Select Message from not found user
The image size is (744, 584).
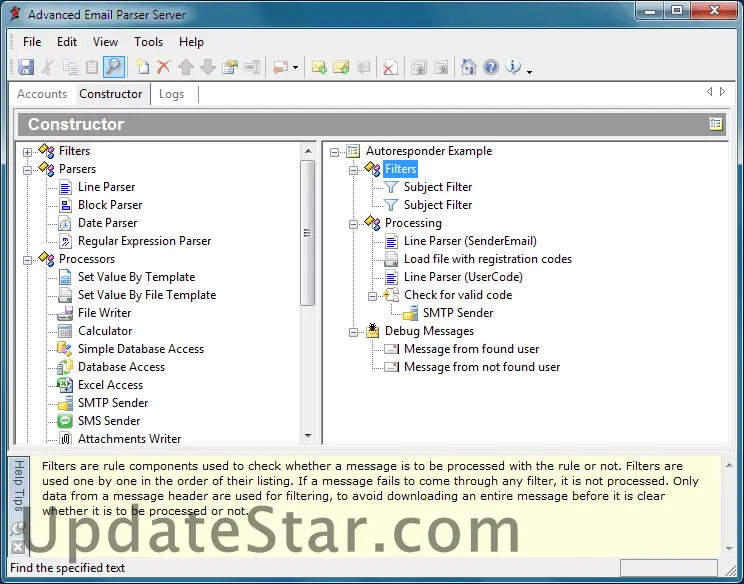[x=482, y=367]
